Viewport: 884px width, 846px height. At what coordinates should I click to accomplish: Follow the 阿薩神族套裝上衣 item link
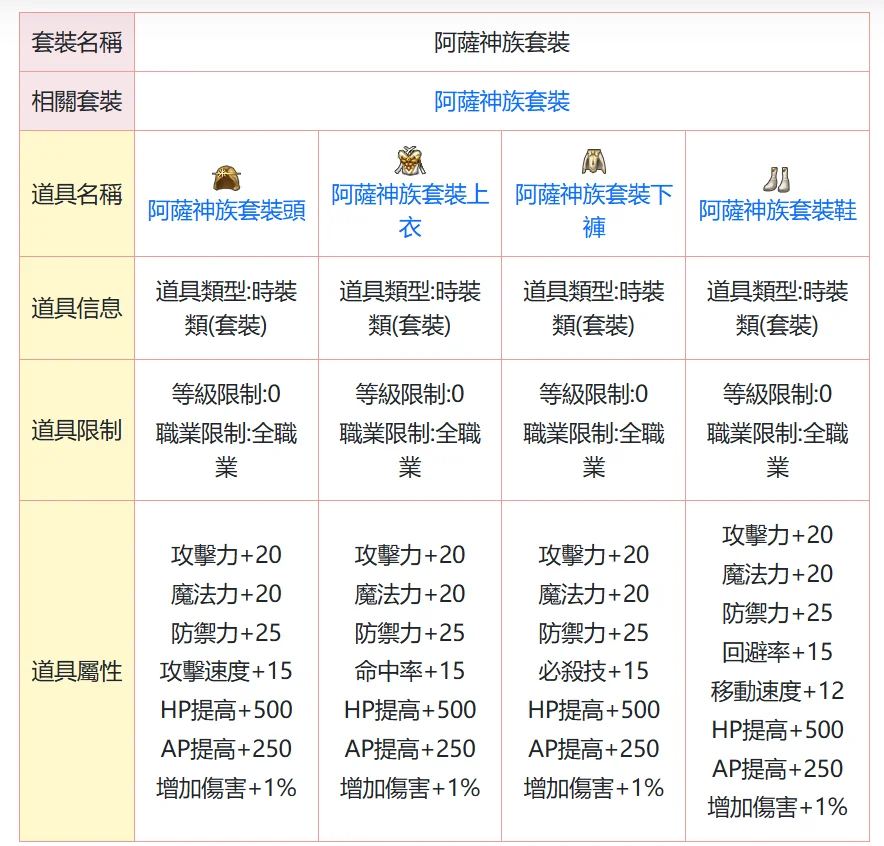point(410,210)
